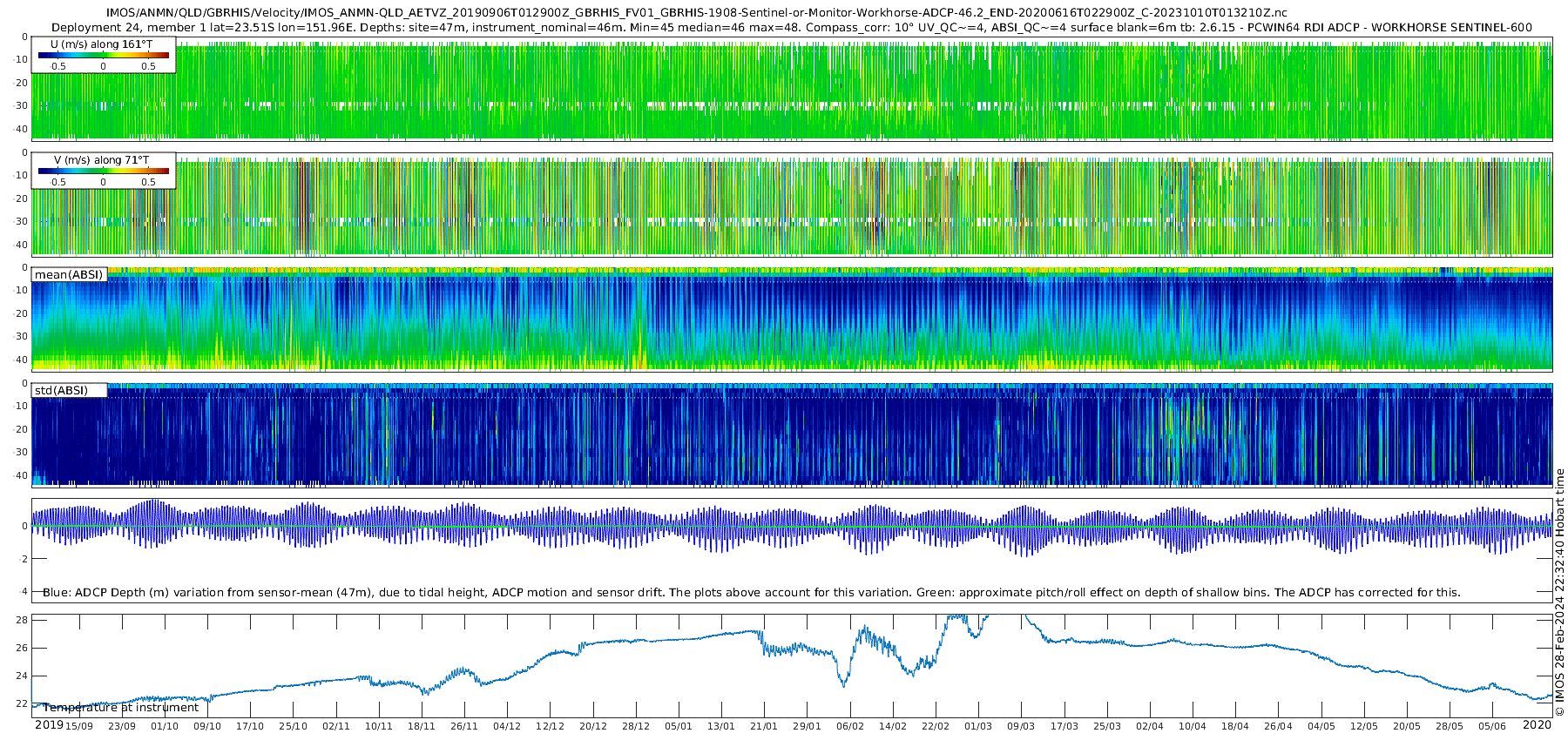This screenshot has height=740, width=1568.
Task: Click the V velocity colorbar along 71°T
Action: click(103, 171)
